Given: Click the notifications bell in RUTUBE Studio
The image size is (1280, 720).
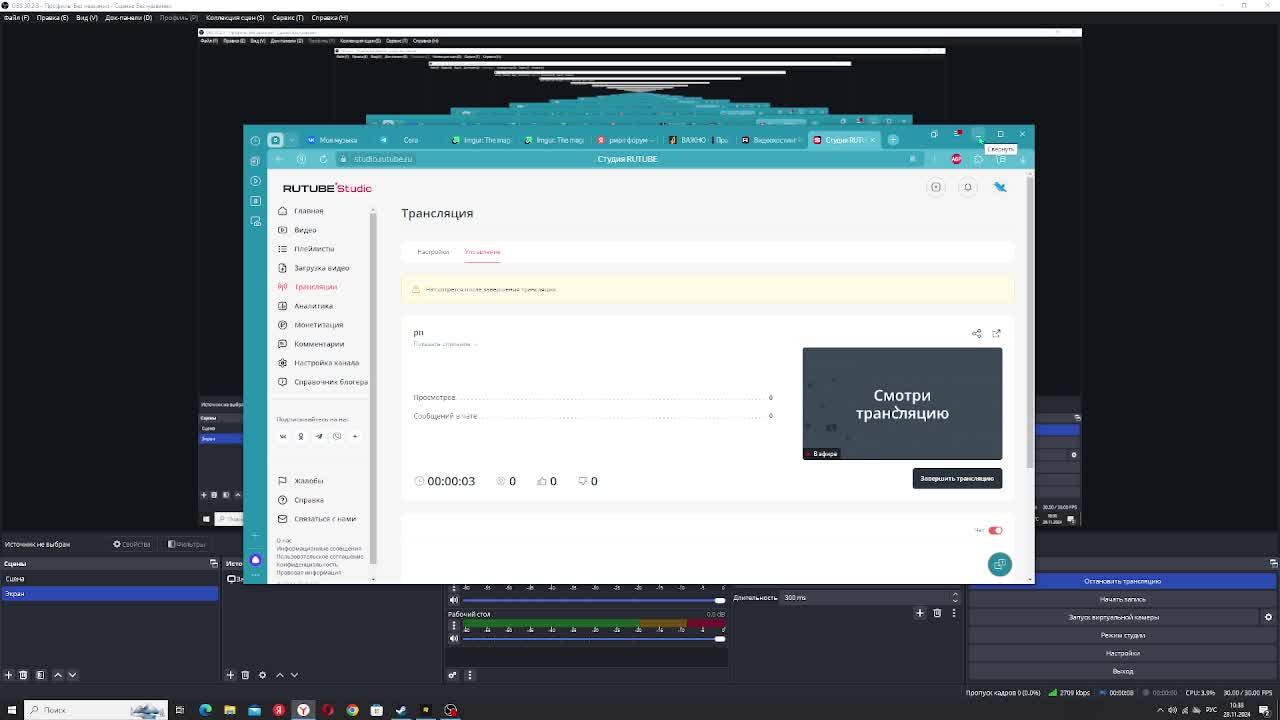Looking at the screenshot, I should point(967,187).
